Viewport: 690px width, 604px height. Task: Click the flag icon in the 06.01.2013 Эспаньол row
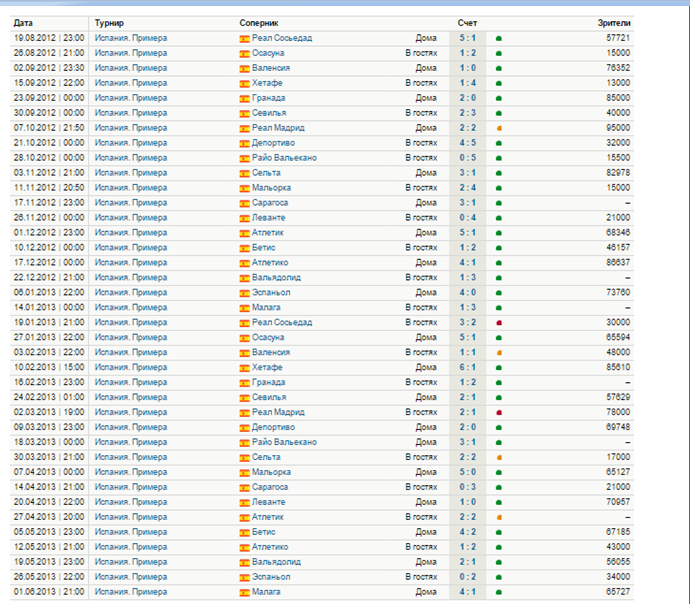244,293
